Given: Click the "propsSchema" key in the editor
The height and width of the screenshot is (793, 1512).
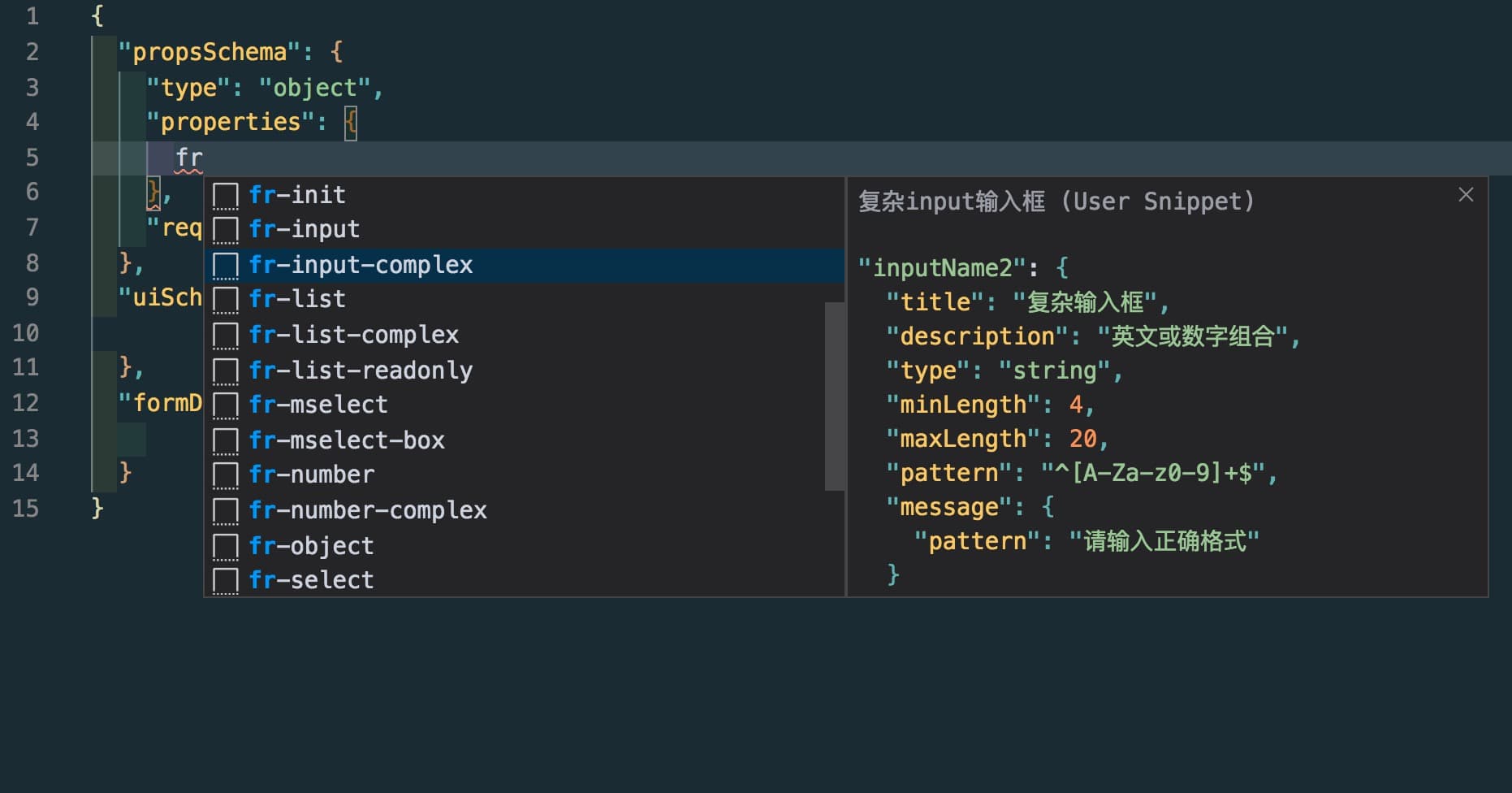Looking at the screenshot, I should click(x=210, y=52).
